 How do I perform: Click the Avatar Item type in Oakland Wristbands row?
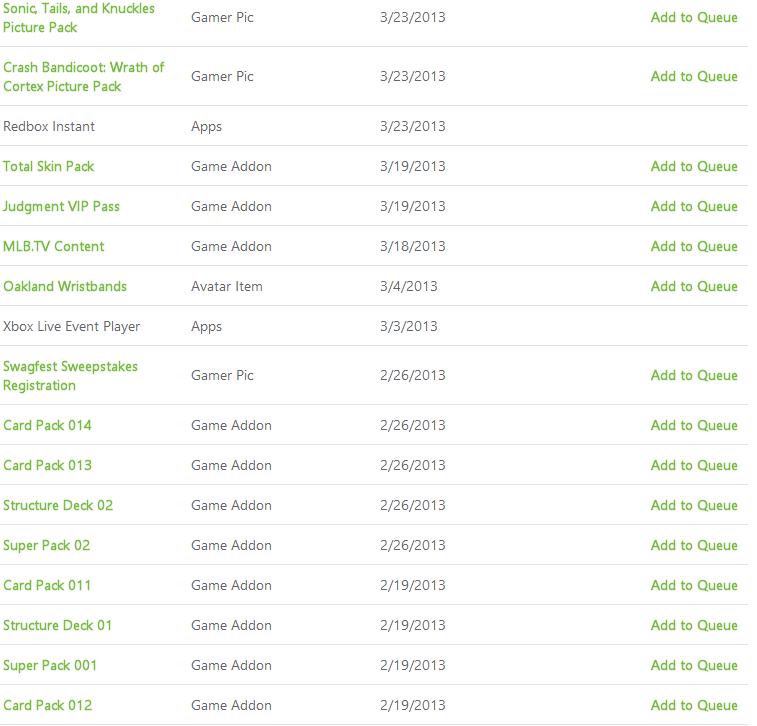[226, 287]
